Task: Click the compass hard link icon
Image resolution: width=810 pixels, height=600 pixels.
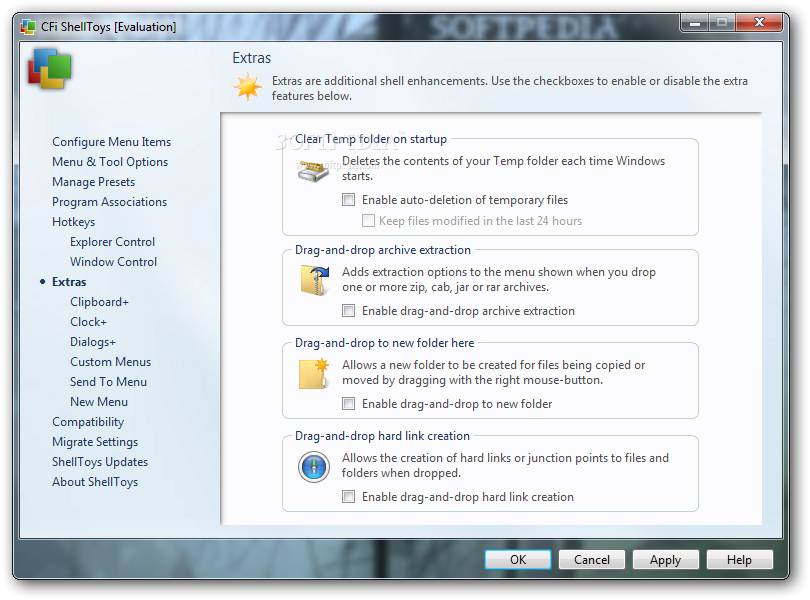Action: click(314, 467)
